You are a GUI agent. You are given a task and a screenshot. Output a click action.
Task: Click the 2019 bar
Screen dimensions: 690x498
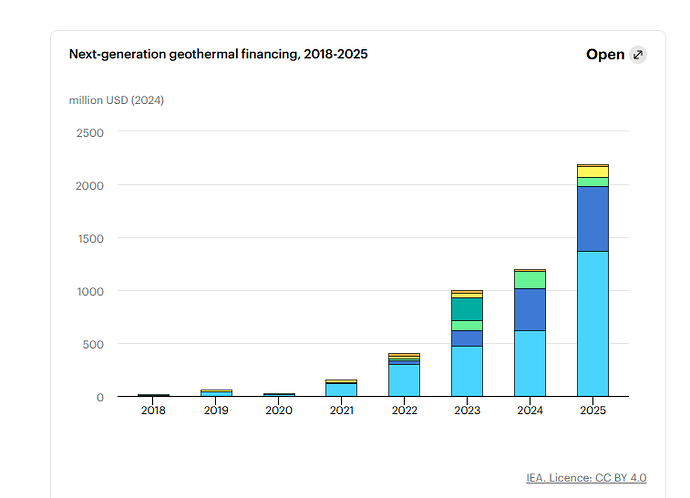click(216, 393)
